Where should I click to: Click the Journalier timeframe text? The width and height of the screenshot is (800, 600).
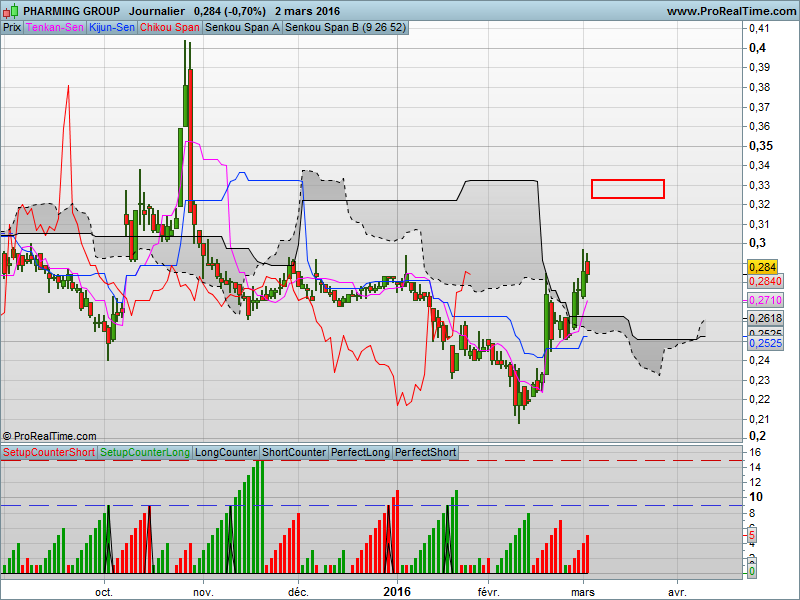pyautogui.click(x=162, y=11)
